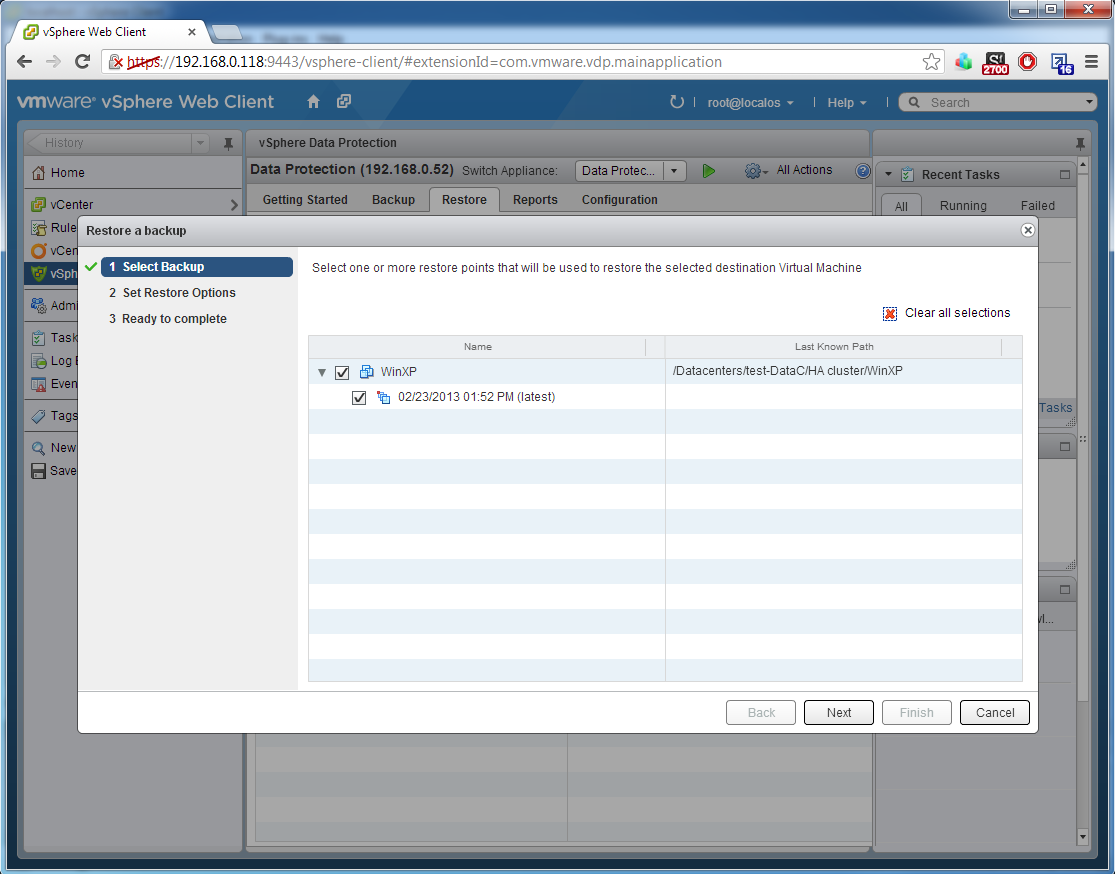Image resolution: width=1115 pixels, height=874 pixels.
Task: Open the Chrome menu icon
Action: coord(1092,62)
